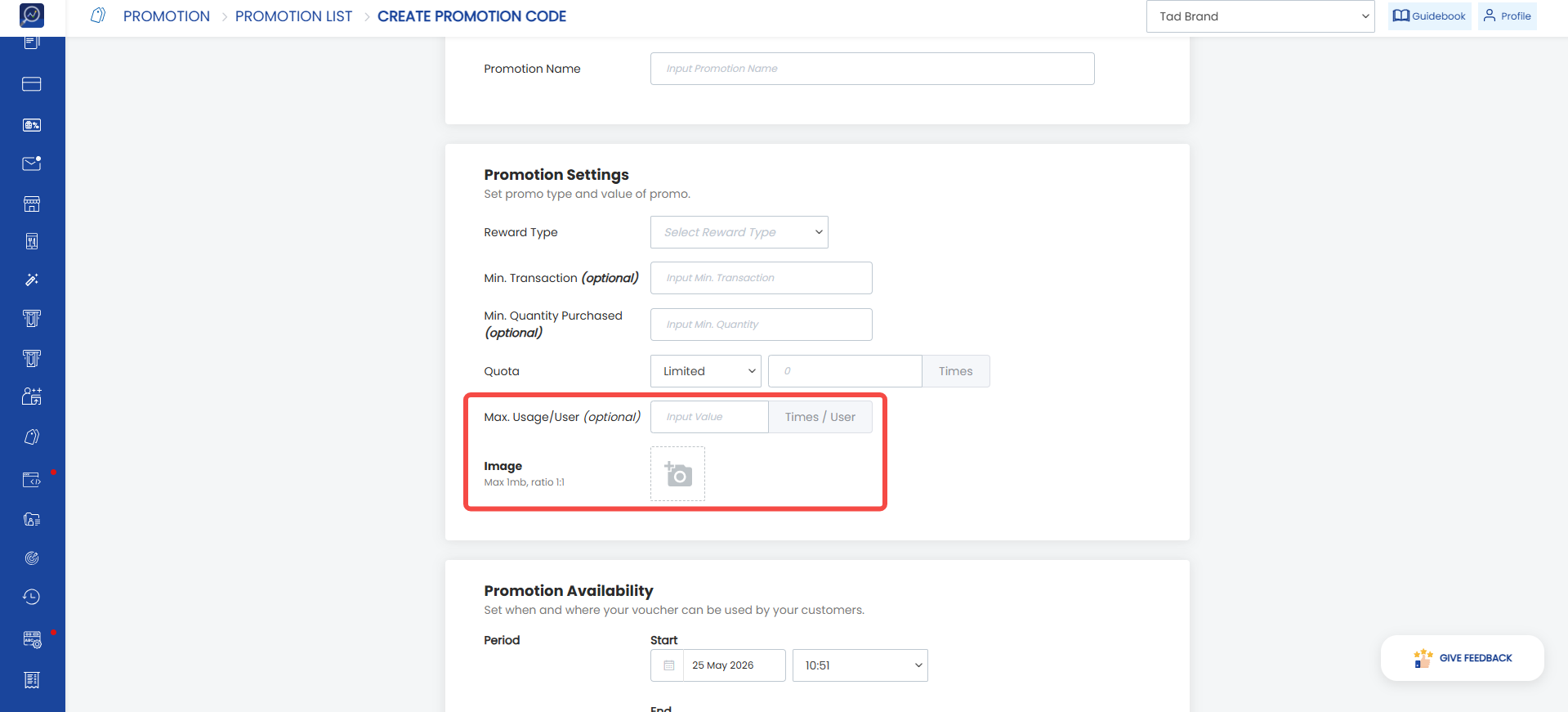This screenshot has width=1568, height=712.
Task: Open the Tad Brand selector dropdown
Action: pyautogui.click(x=1261, y=16)
